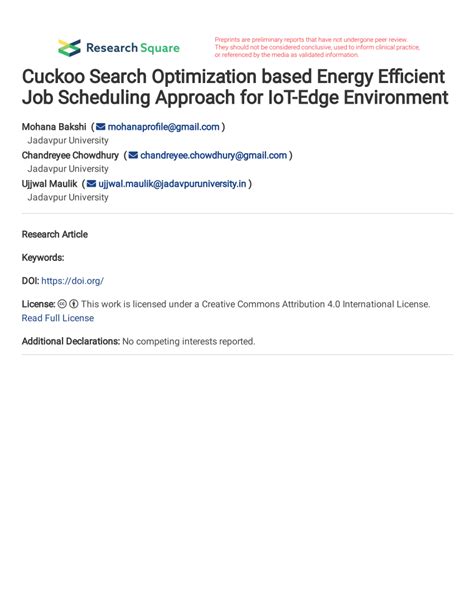The height and width of the screenshot is (613, 474).
Task: Click the Research Square wordmark text
Action: click(x=133, y=48)
